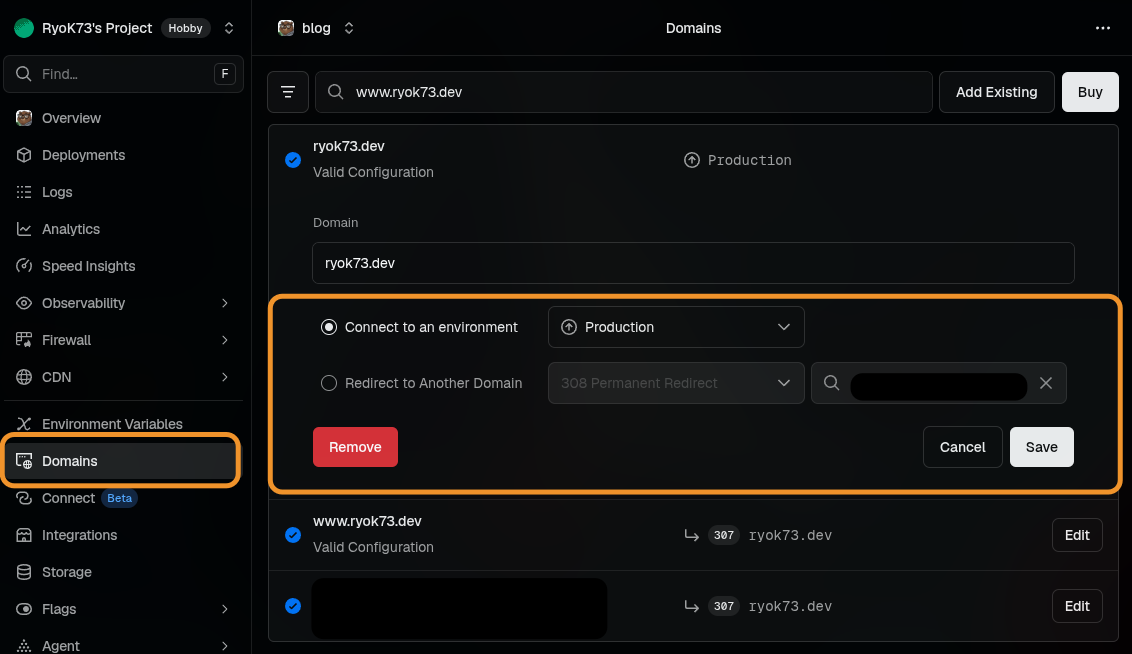
Task: Click the redirect domain search icon
Action: [831, 383]
